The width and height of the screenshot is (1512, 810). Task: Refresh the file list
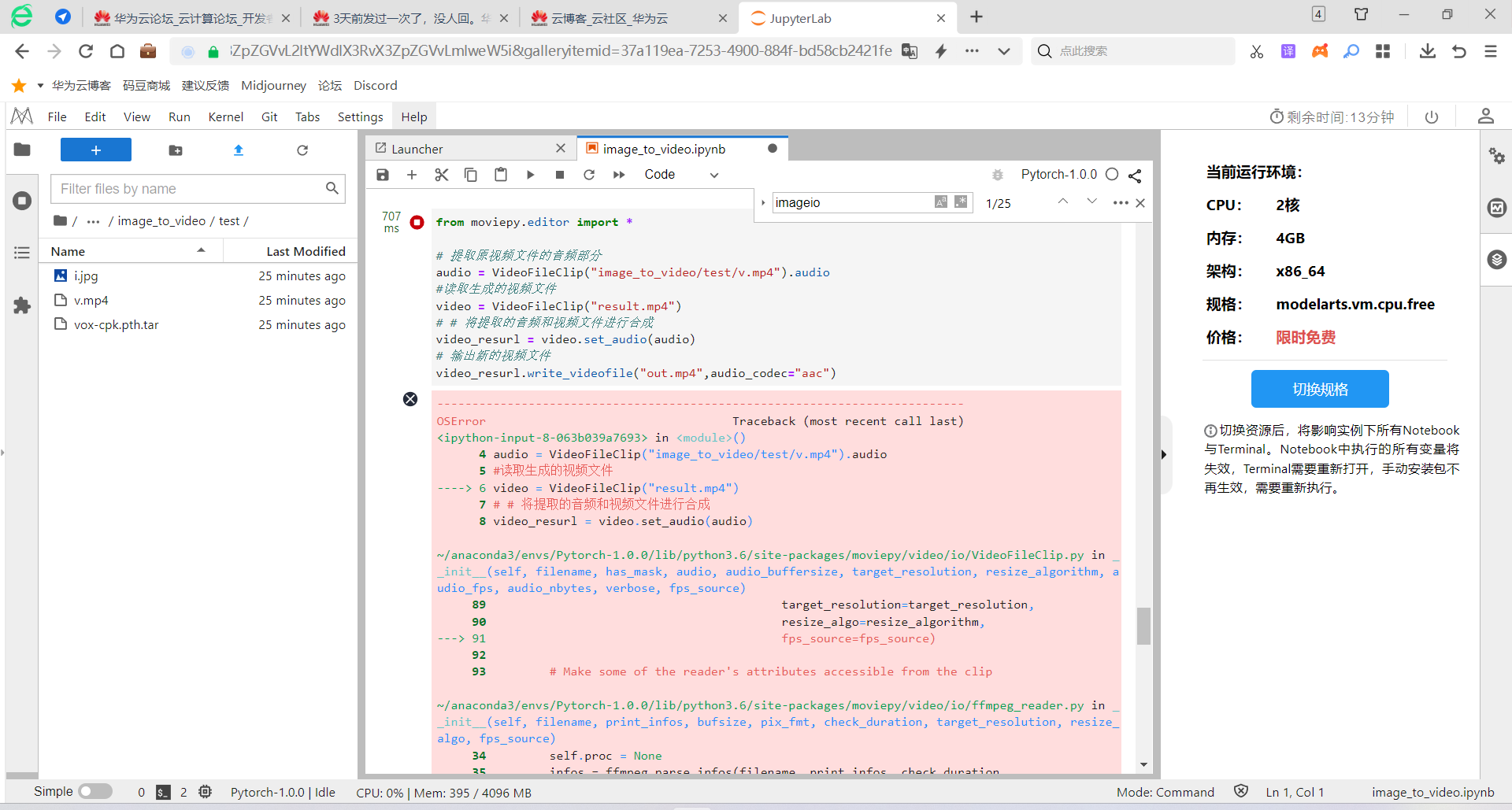click(x=302, y=150)
